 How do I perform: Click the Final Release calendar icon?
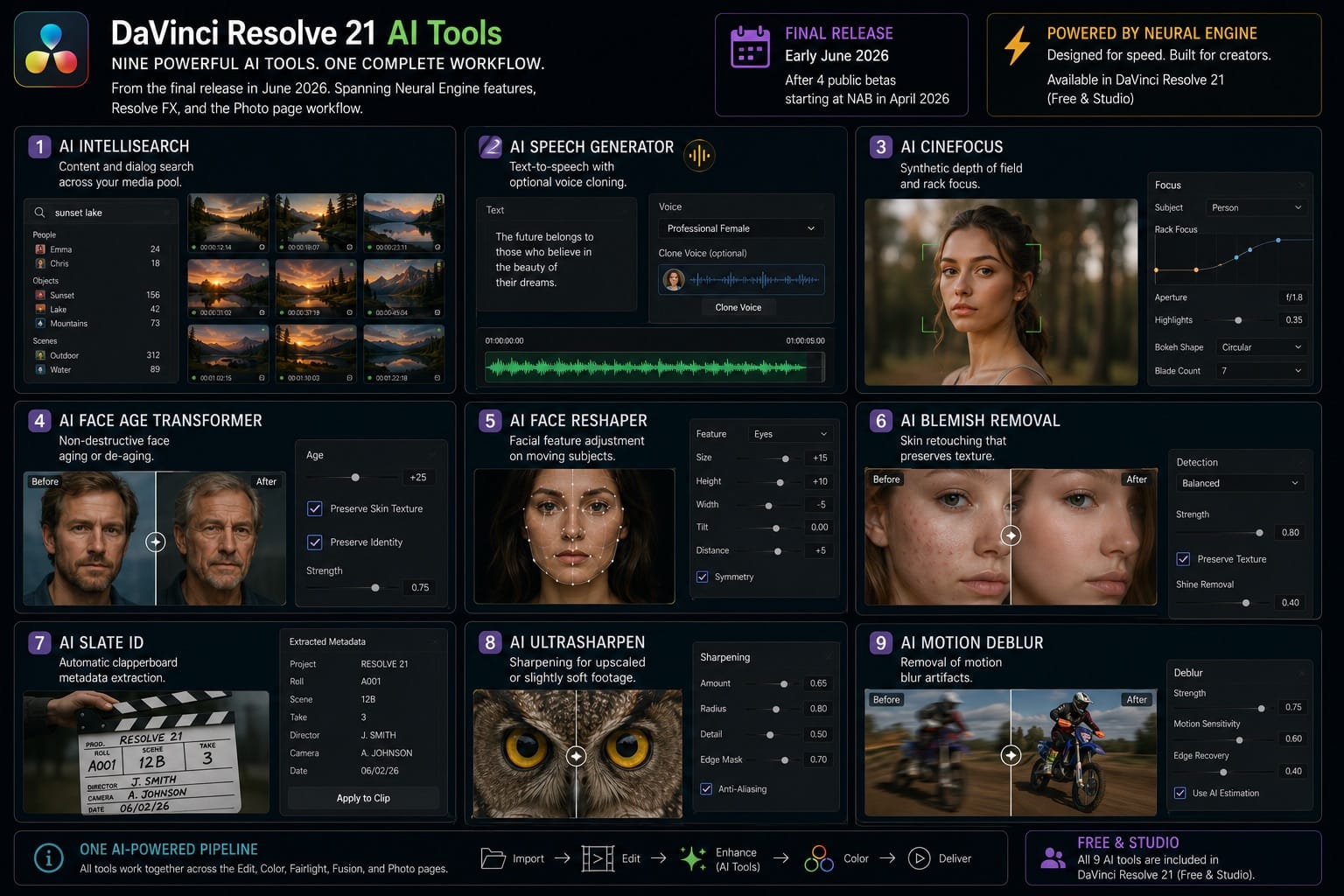click(750, 46)
